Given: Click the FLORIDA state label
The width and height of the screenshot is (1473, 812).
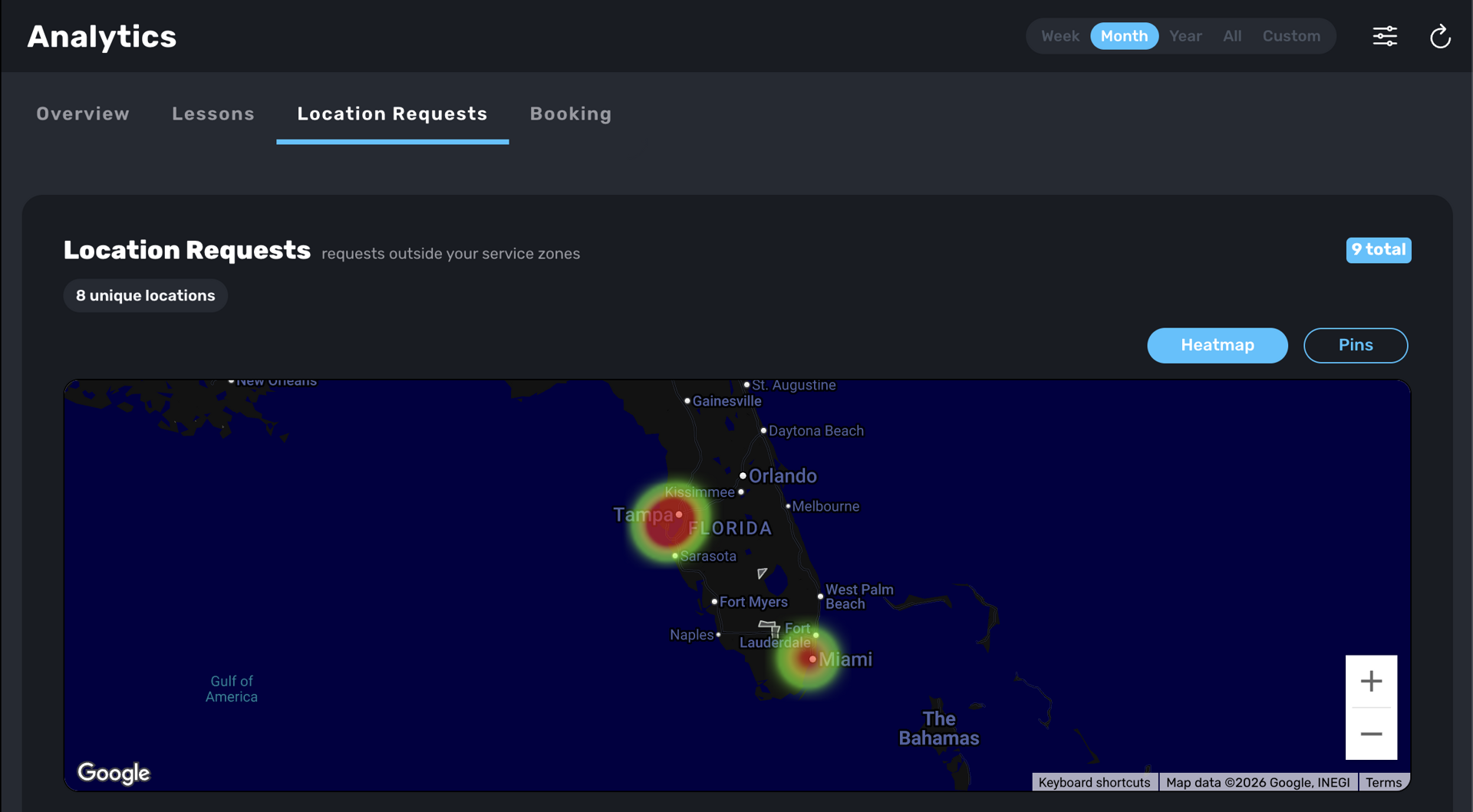Looking at the screenshot, I should (x=730, y=528).
